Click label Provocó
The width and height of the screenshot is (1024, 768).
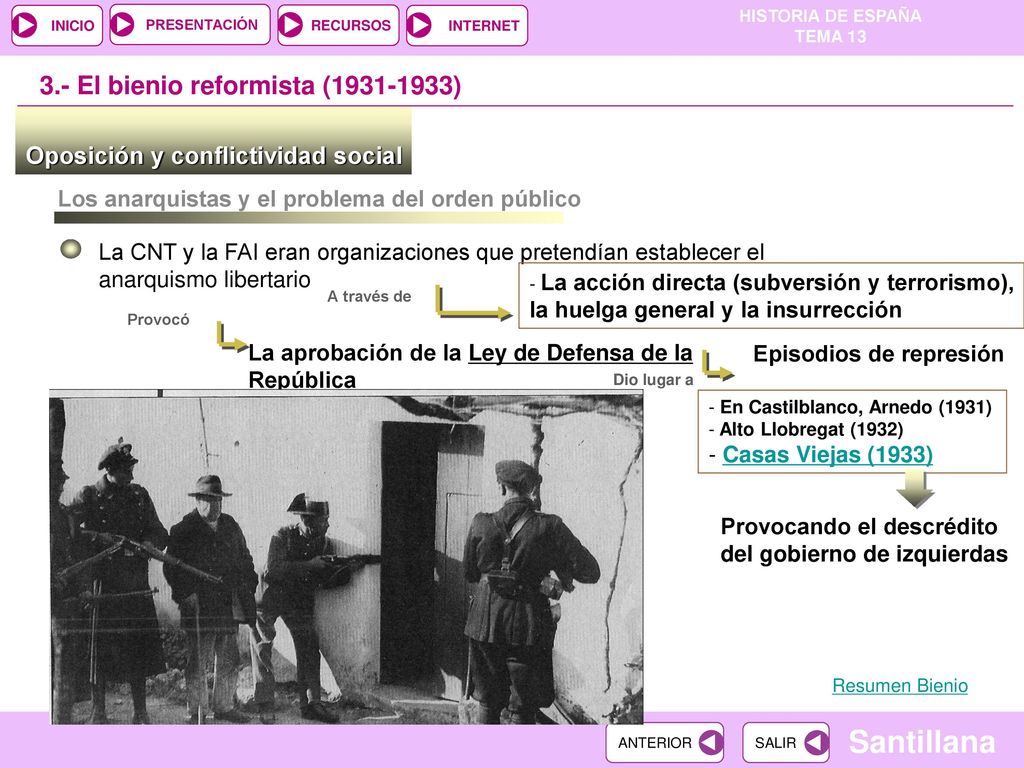[x=158, y=319]
